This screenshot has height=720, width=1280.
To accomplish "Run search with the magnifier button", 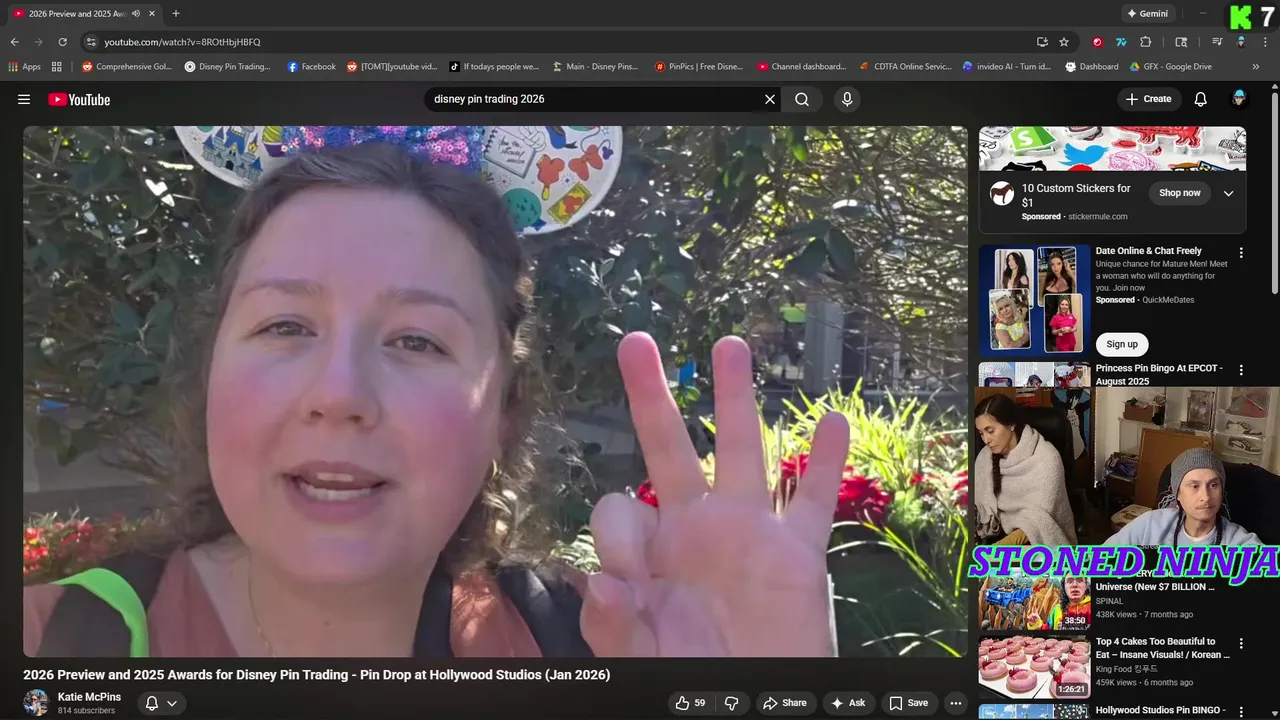I will tap(802, 99).
